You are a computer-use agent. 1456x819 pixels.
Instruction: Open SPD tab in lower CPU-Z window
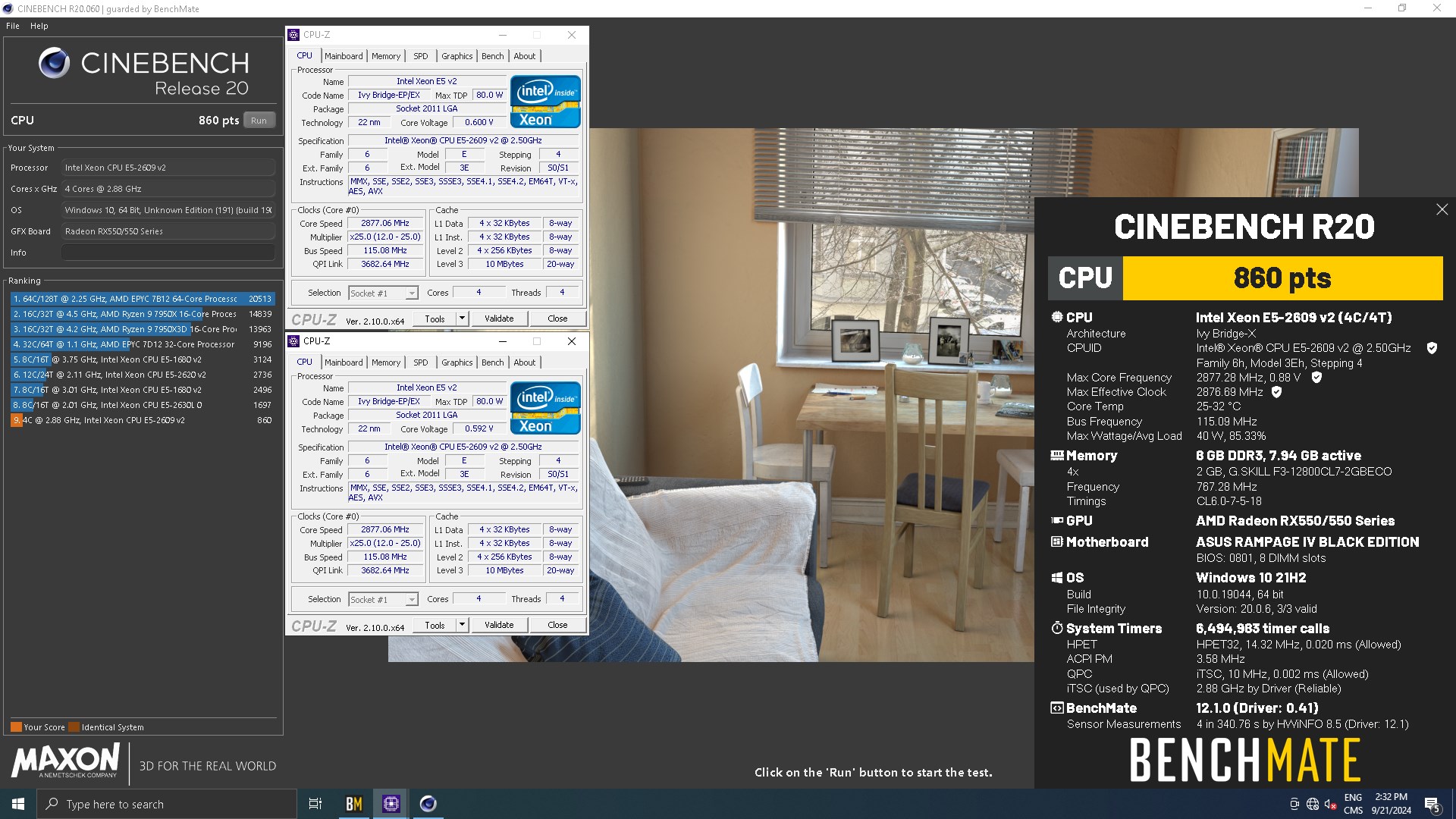(x=421, y=362)
